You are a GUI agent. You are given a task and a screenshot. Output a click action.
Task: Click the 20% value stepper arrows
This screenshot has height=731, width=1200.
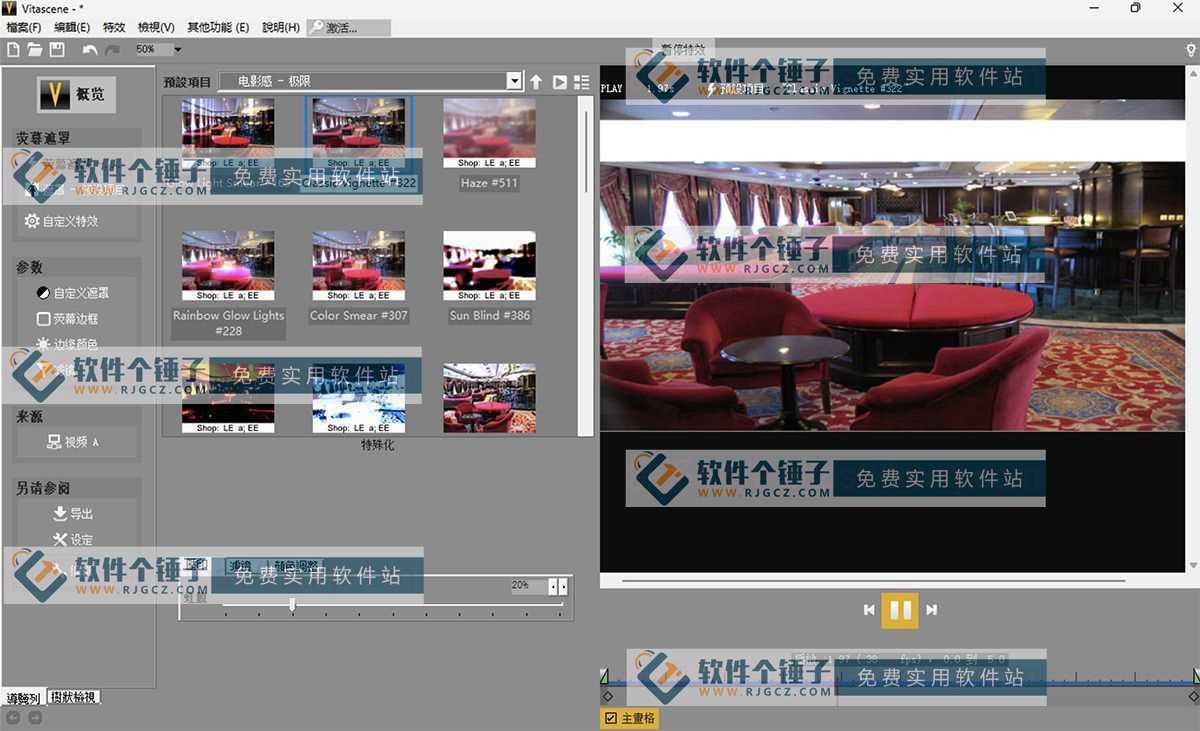[x=558, y=586]
